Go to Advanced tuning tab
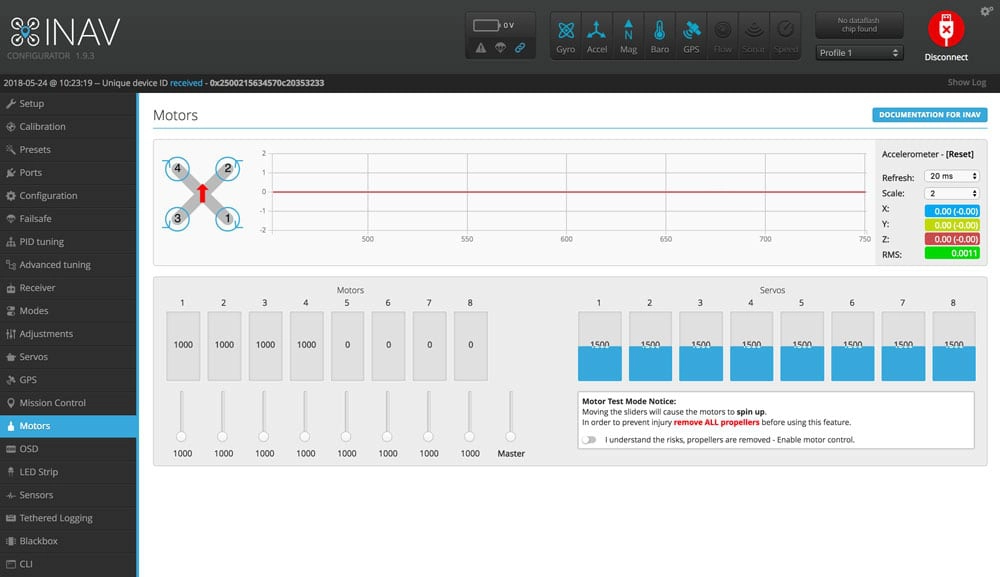Image resolution: width=1000 pixels, height=577 pixels. [68, 265]
